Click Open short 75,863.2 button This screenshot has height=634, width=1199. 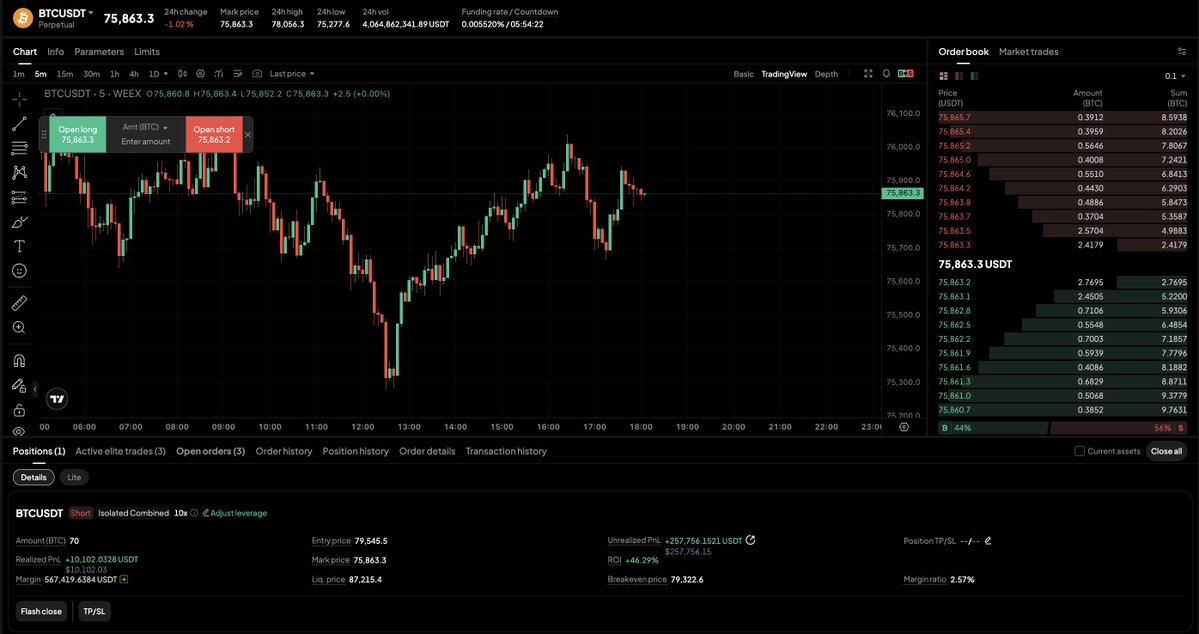coord(214,135)
